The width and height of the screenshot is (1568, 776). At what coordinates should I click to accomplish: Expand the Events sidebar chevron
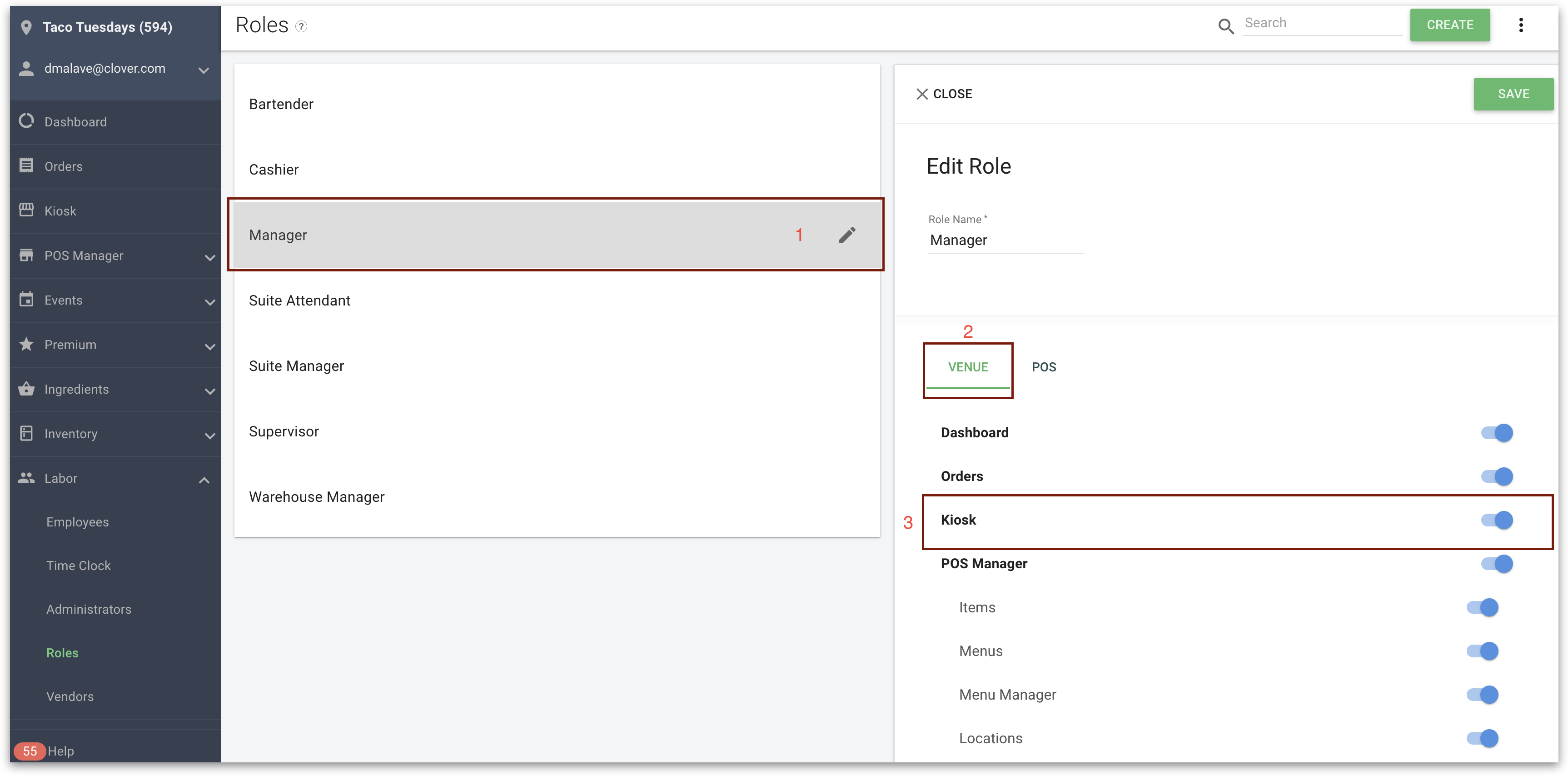[x=209, y=301]
